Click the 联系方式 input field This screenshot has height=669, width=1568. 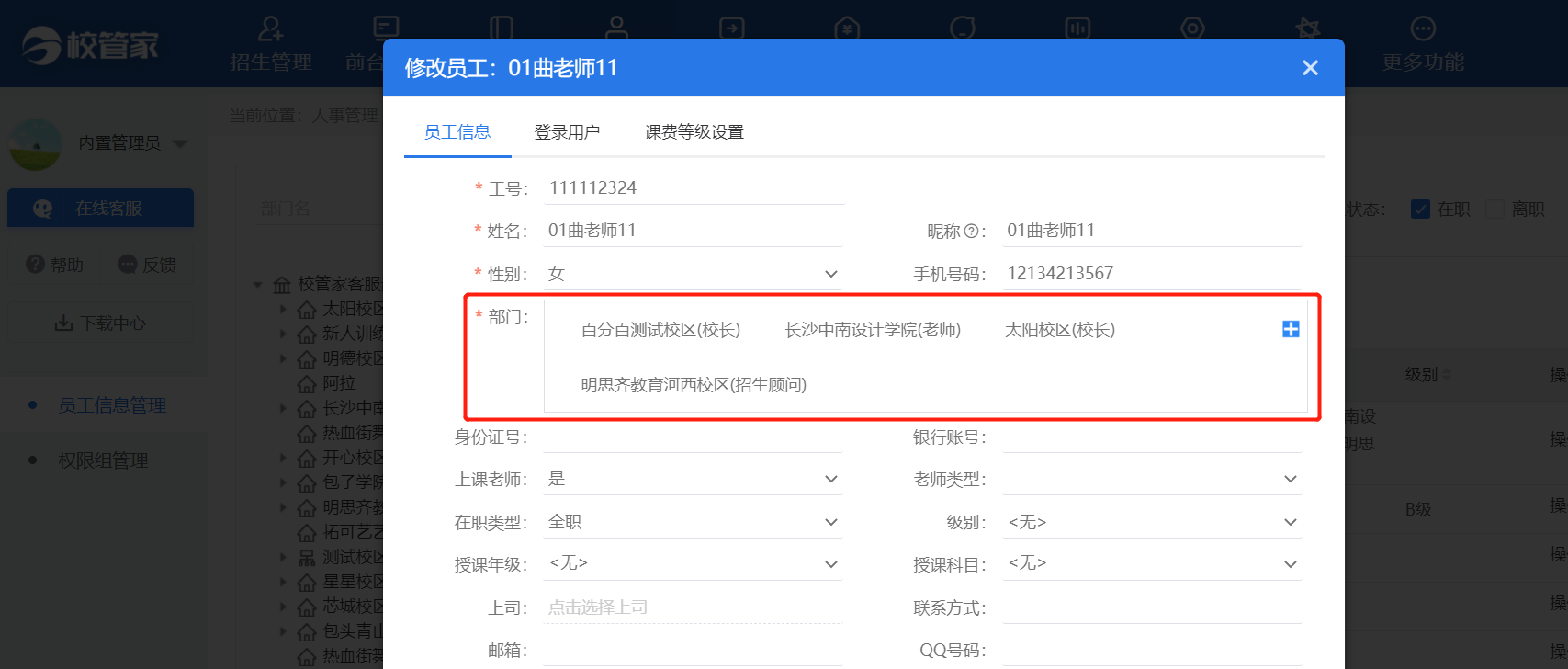click(1152, 607)
